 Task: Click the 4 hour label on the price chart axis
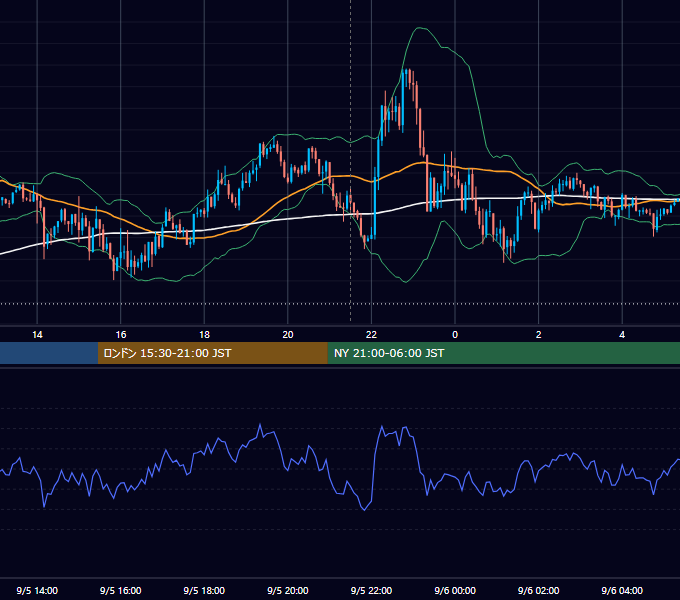pos(622,335)
